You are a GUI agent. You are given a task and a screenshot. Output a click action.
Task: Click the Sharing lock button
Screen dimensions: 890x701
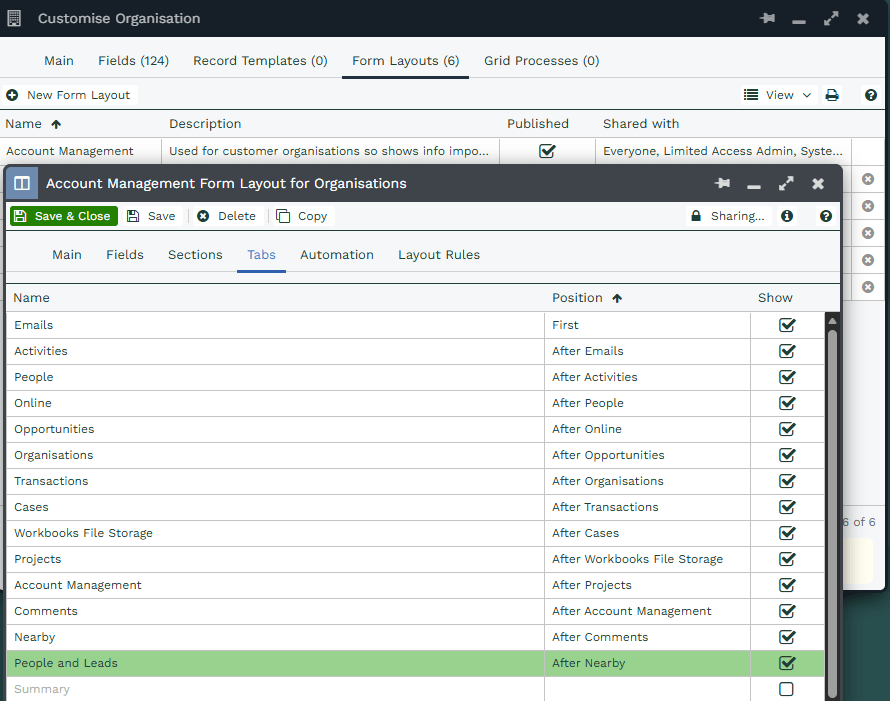click(x=727, y=216)
